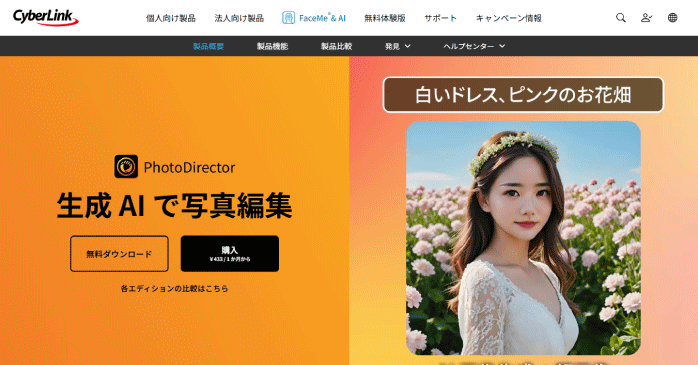Image resolution: width=698 pixels, height=365 pixels.
Task: Open the globe language selector
Action: pyautogui.click(x=672, y=18)
